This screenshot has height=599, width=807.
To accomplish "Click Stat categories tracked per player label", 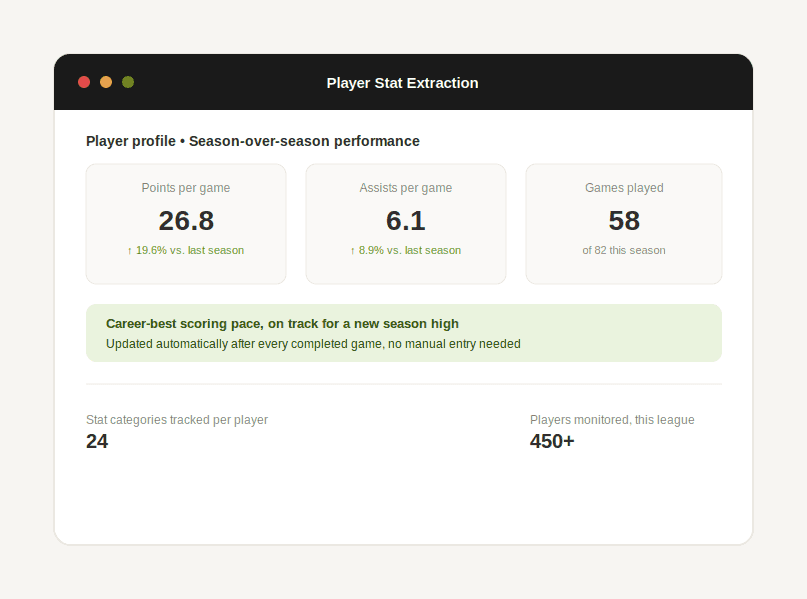I will coord(177,420).
